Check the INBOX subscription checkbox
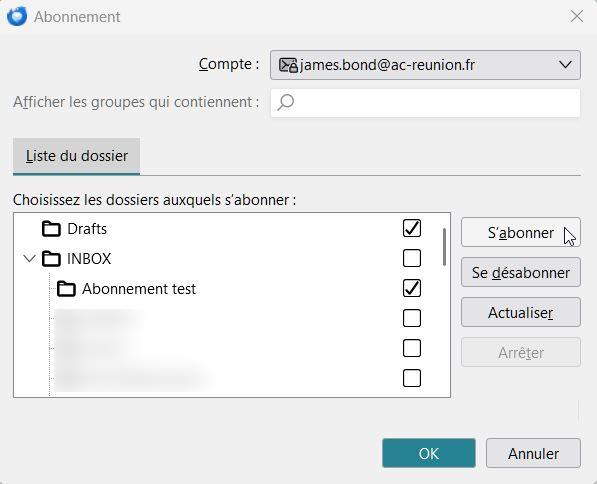Screen dimensions: 597x484 coord(412,258)
